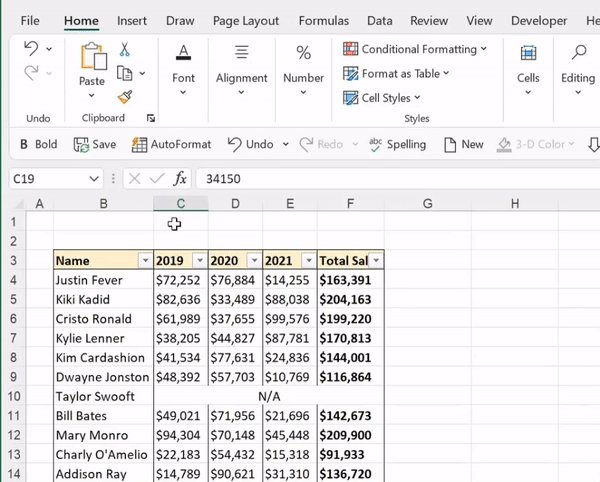Select the Format Painter brush icon
This screenshot has width=600, height=482.
[125, 97]
